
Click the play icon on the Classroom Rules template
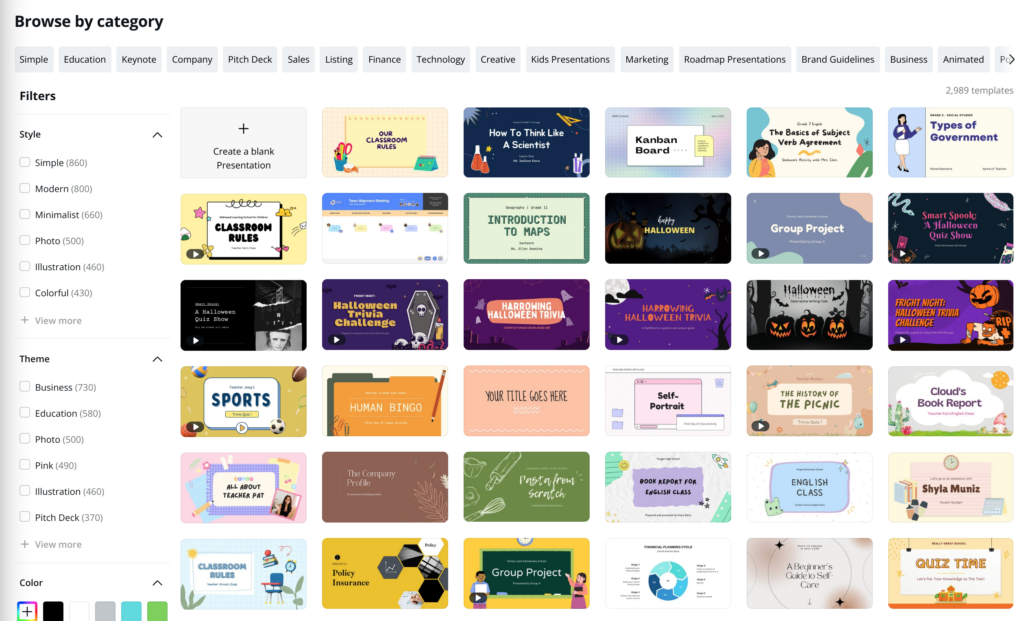(x=193, y=253)
